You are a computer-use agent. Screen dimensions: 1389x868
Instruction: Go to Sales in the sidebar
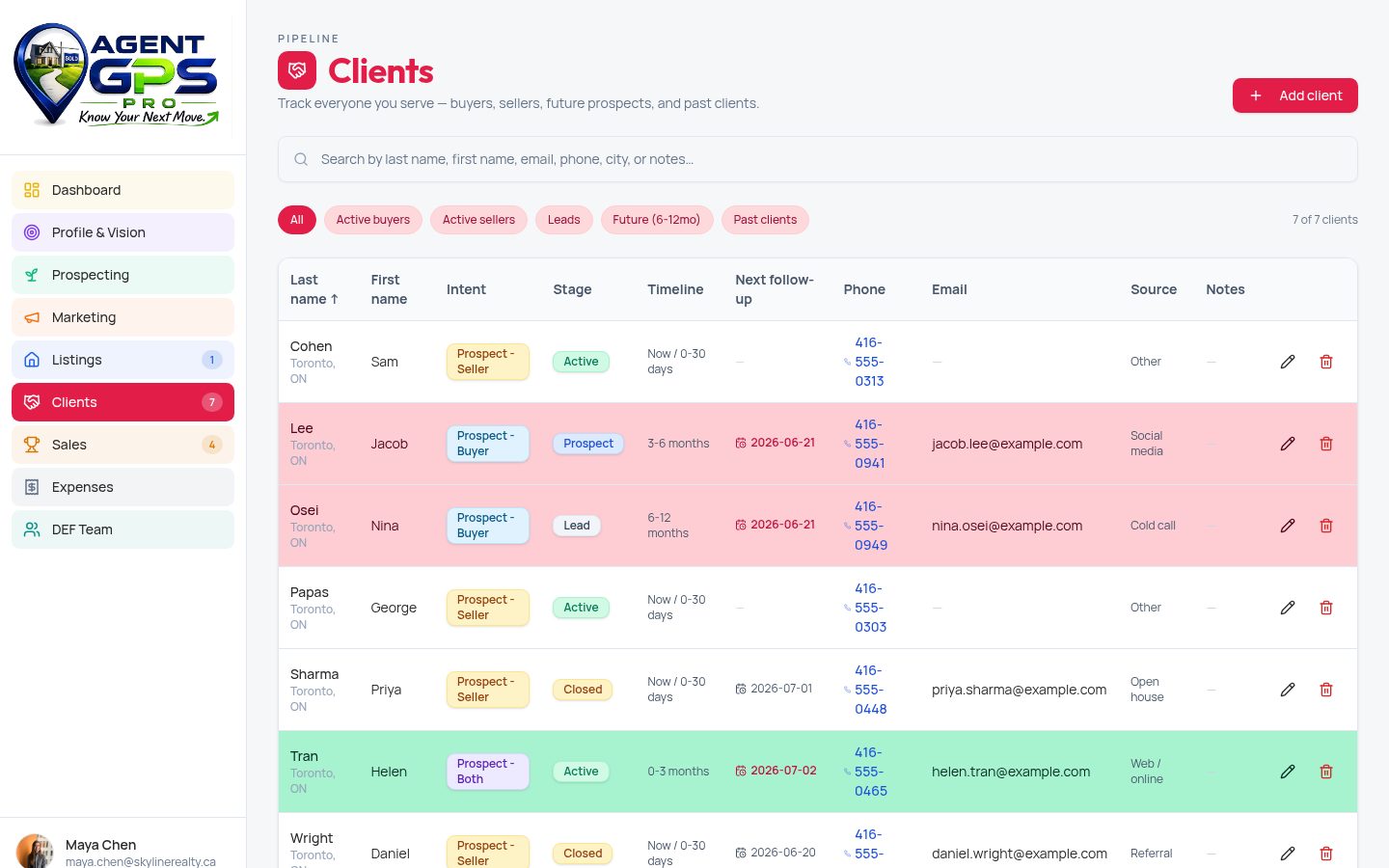click(123, 445)
